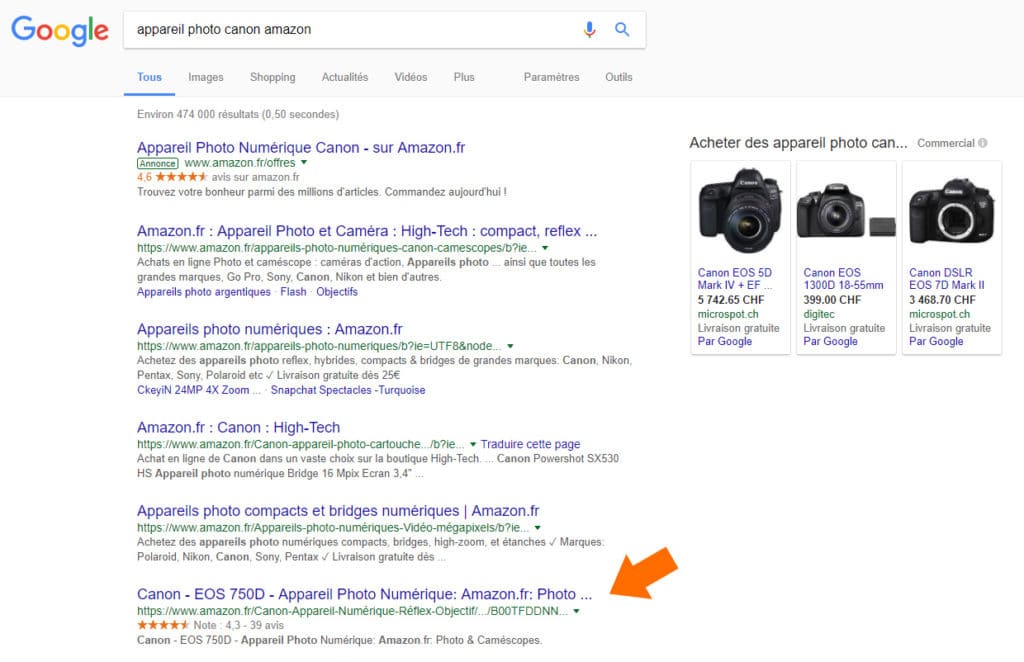Click the Annonce label badge

tap(157, 163)
